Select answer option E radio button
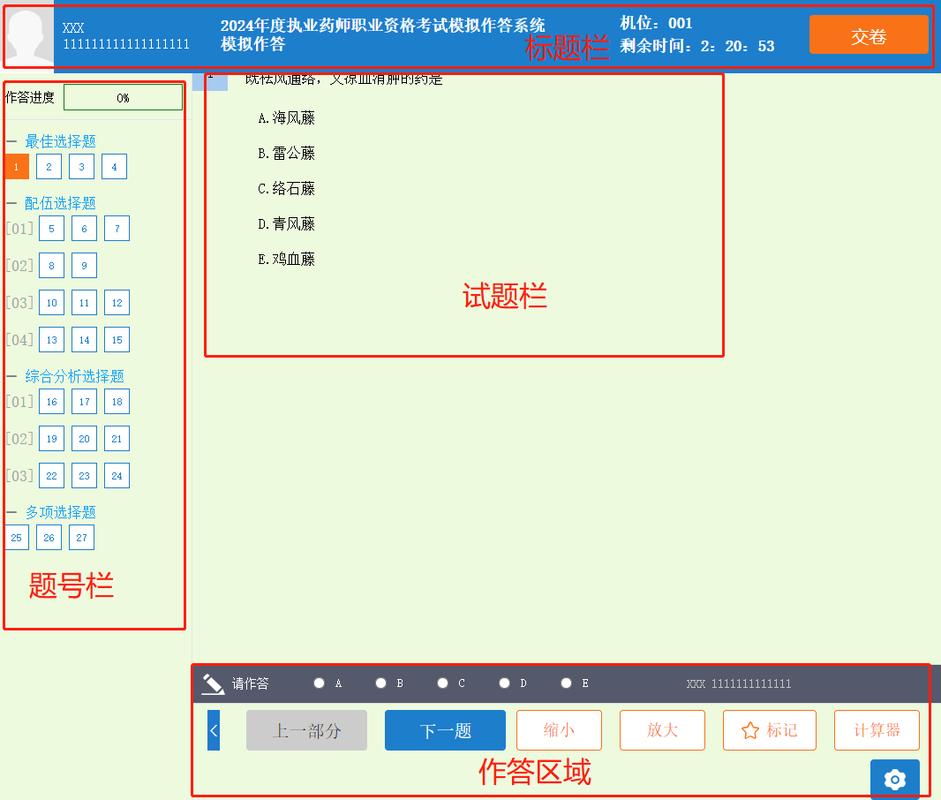This screenshot has width=941, height=800. coord(566,683)
